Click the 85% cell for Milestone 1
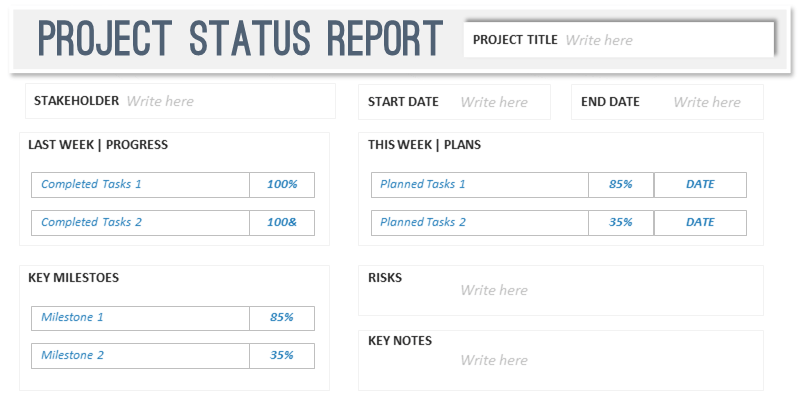The height and width of the screenshot is (400, 800). tap(282, 318)
